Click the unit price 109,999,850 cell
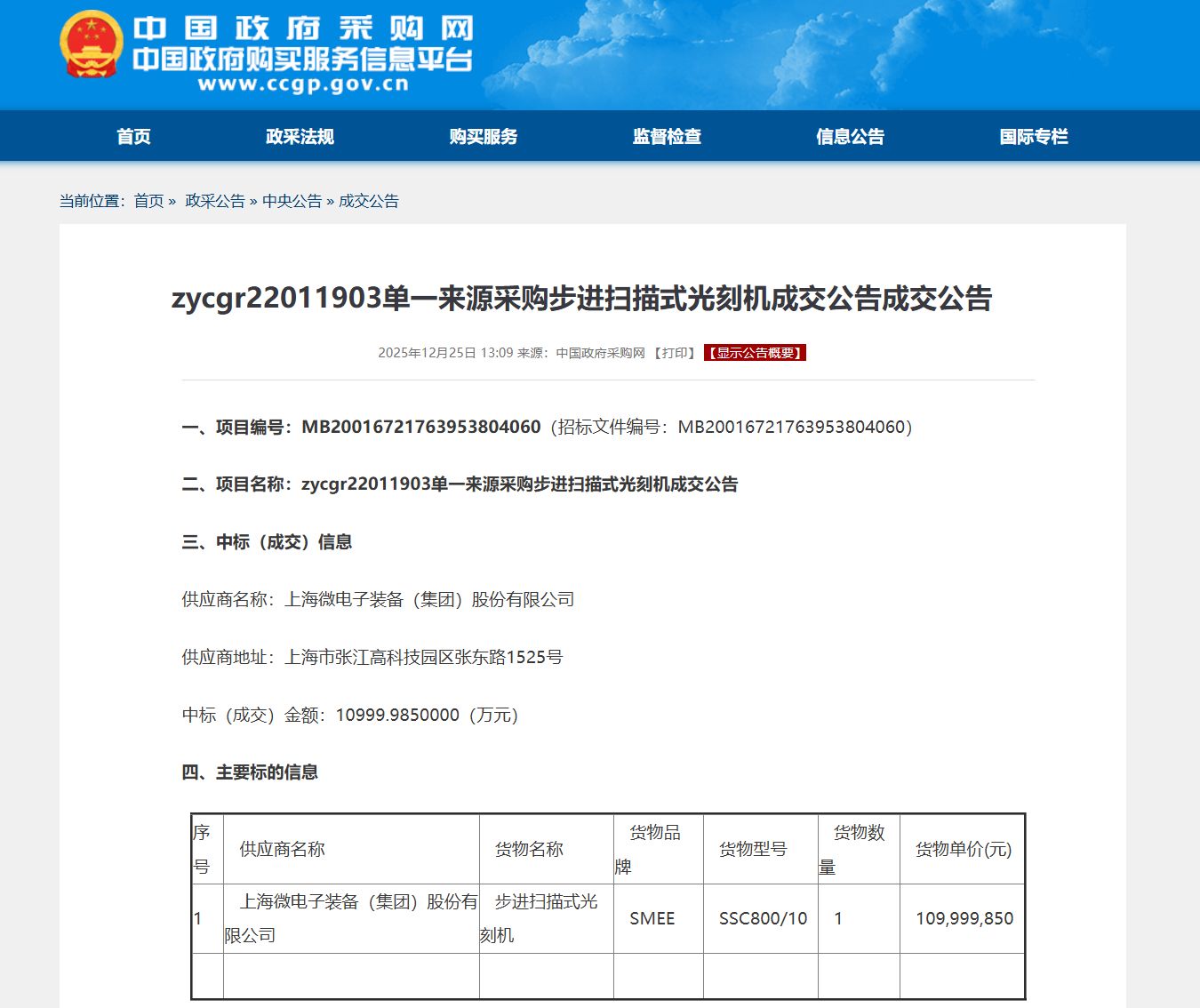The image size is (1200, 1008). pyautogui.click(x=964, y=918)
